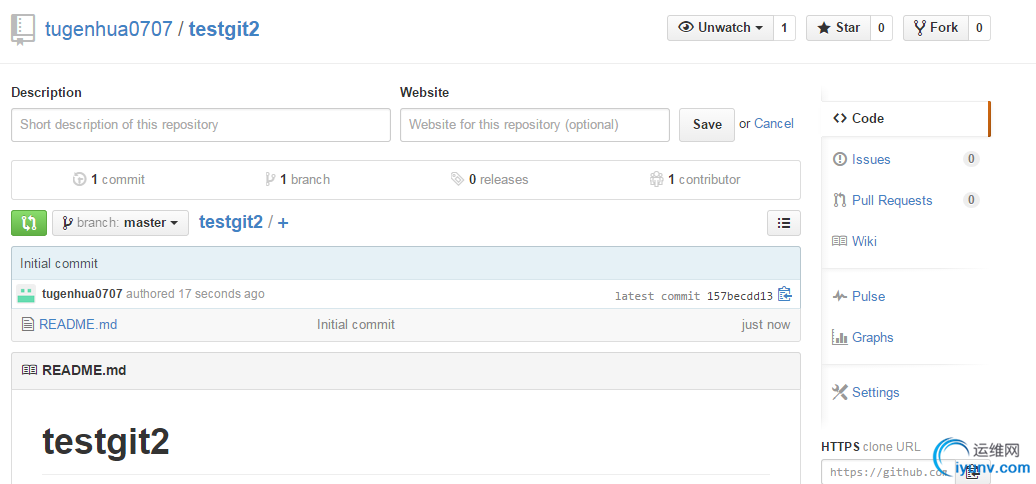Screen dimensions: 1036x484
Task: Open the 1 branch link
Action: (297, 180)
